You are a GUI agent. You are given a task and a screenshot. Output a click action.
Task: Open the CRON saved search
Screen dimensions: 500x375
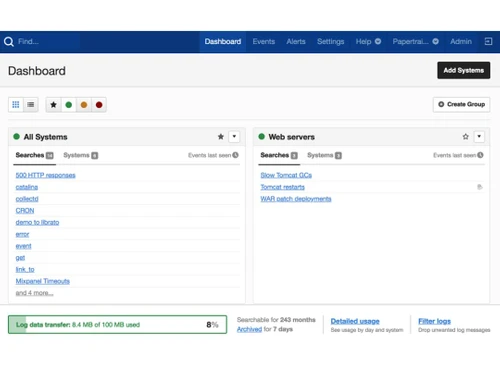coord(25,211)
